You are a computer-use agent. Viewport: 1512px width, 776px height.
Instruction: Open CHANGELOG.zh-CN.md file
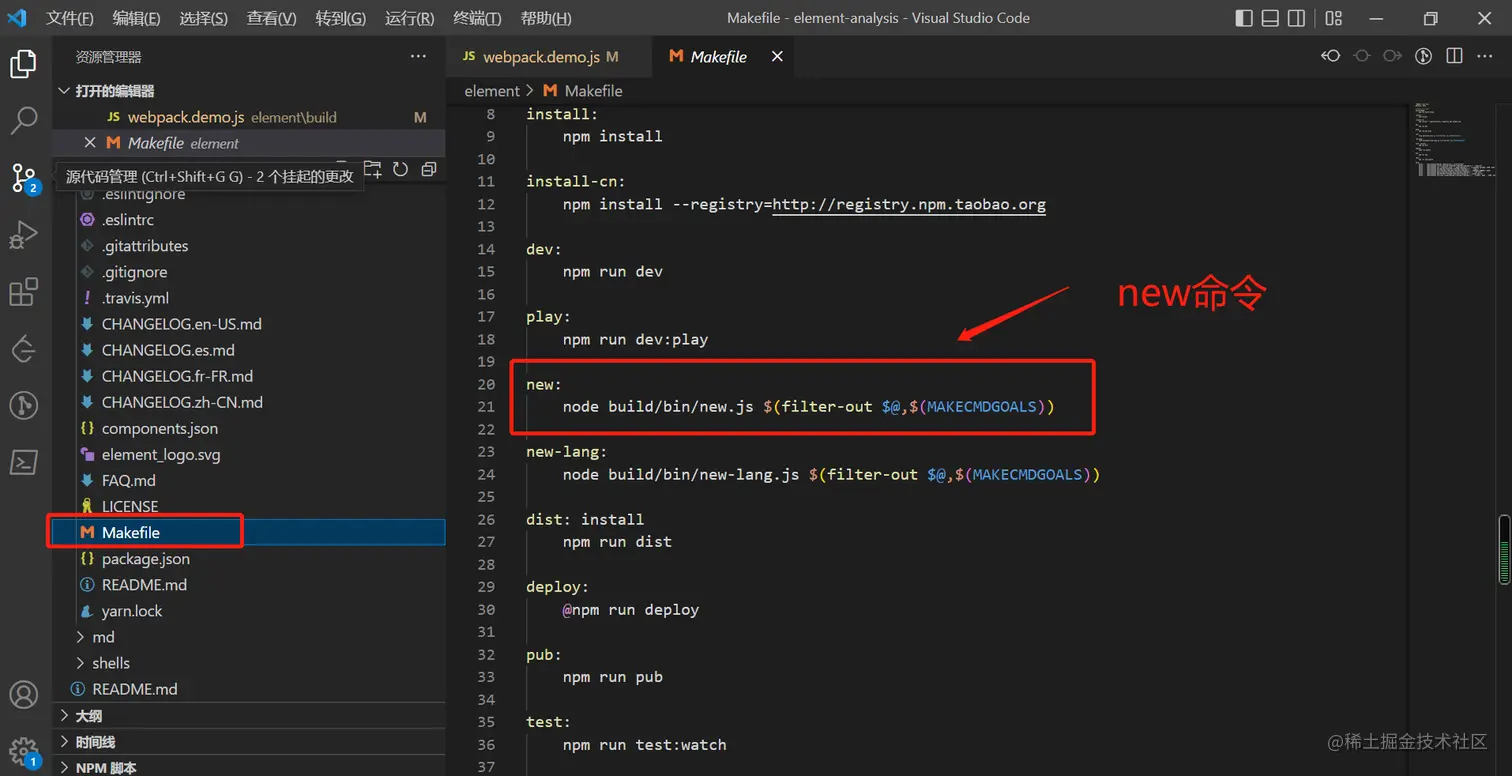[249, 402]
